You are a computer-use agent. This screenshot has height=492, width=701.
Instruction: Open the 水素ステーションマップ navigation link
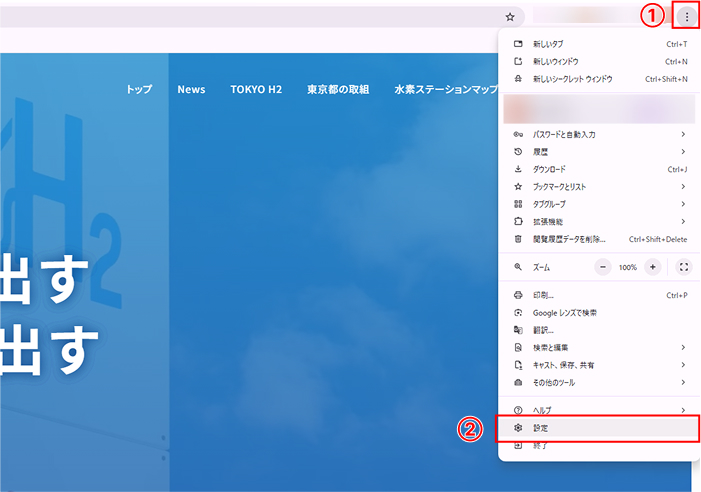coord(446,89)
